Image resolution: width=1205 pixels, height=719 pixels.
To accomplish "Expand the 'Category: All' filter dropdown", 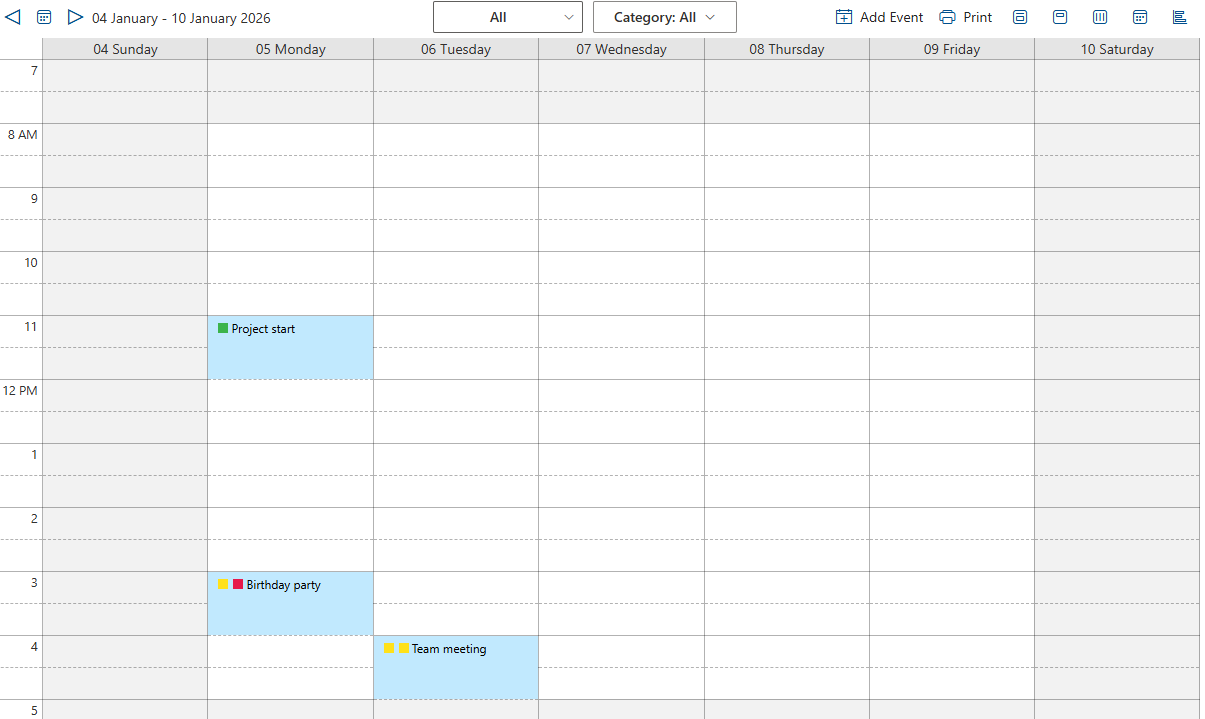I will pos(664,17).
